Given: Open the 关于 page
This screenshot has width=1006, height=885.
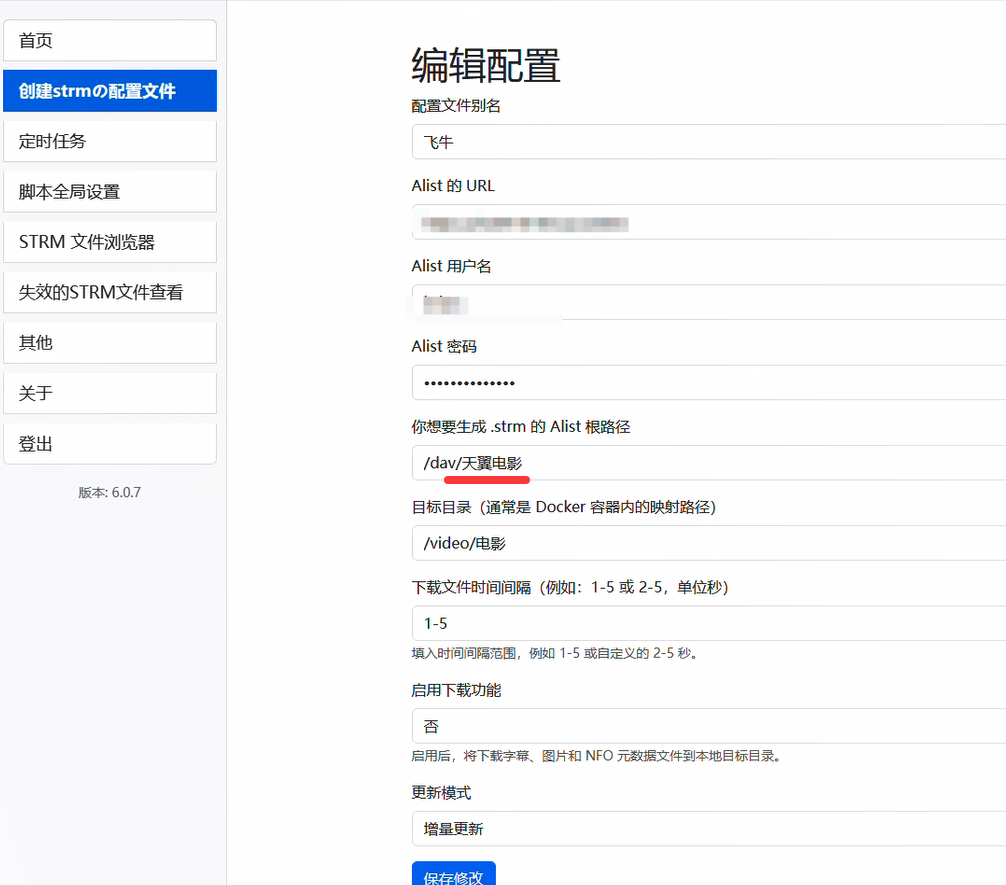Looking at the screenshot, I should pyautogui.click(x=110, y=393).
